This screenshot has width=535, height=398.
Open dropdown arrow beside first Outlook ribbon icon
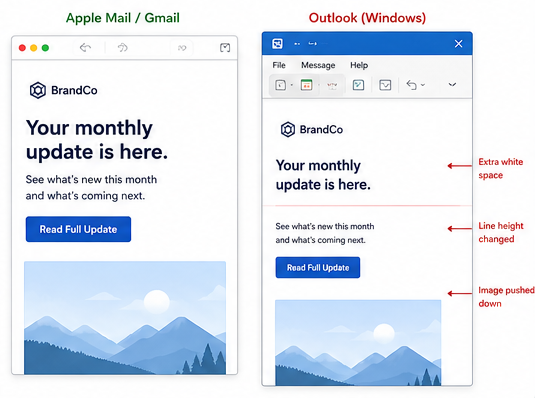click(x=291, y=85)
